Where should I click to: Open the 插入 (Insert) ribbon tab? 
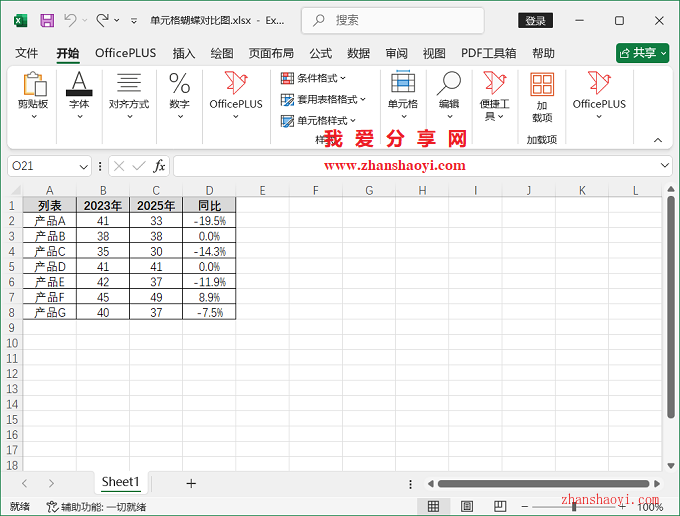(184, 53)
